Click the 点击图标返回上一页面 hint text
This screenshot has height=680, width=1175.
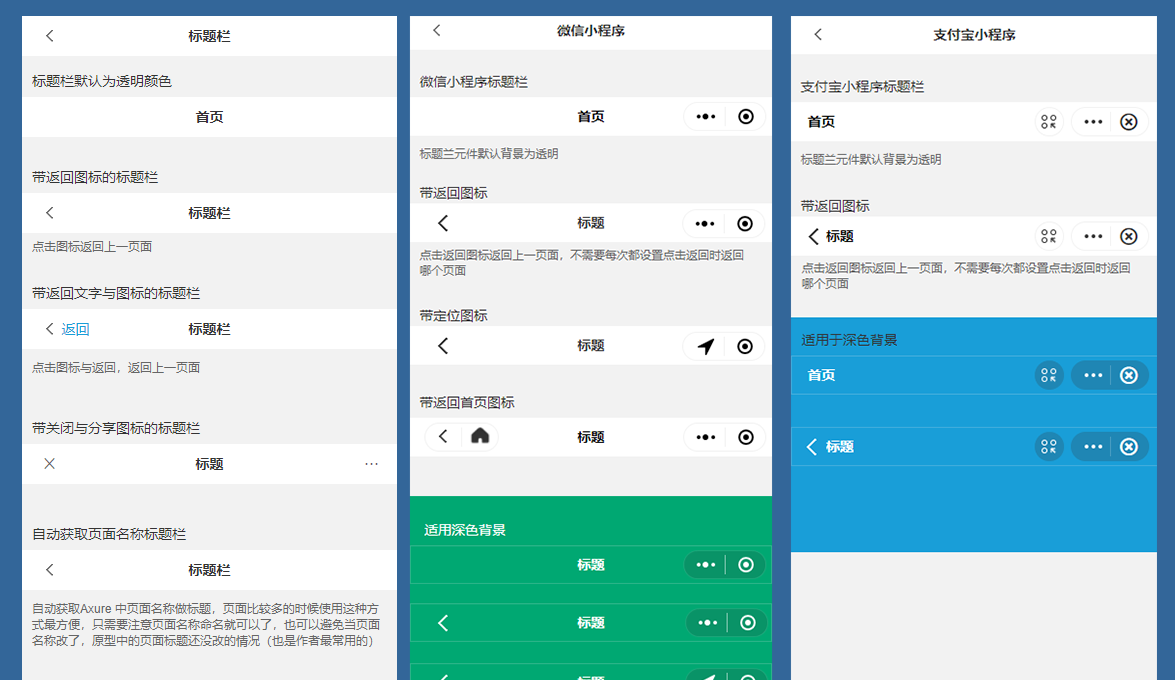point(92,247)
